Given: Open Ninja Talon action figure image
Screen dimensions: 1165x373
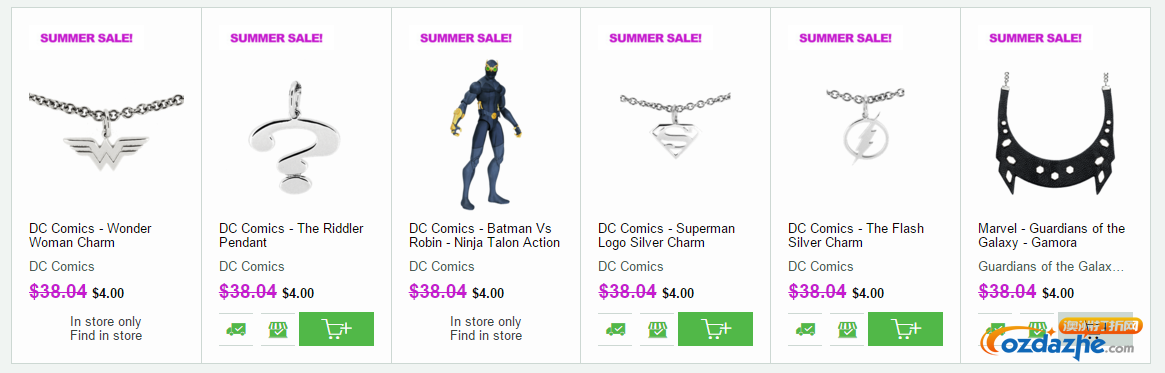Looking at the screenshot, I should click(x=486, y=134).
